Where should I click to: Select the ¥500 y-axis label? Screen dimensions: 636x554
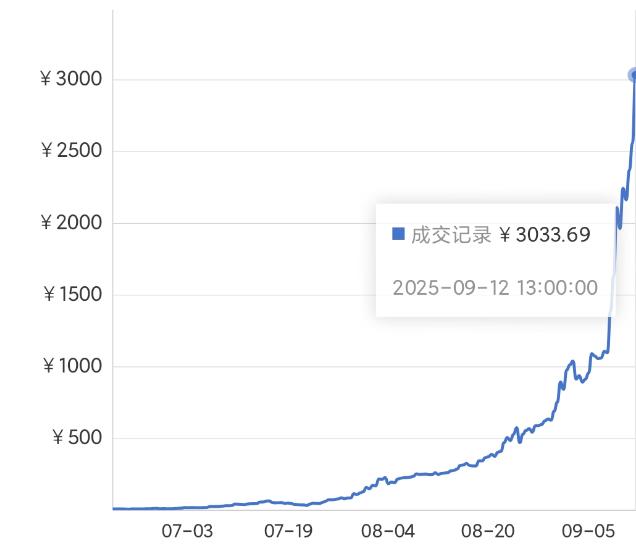tap(75, 438)
